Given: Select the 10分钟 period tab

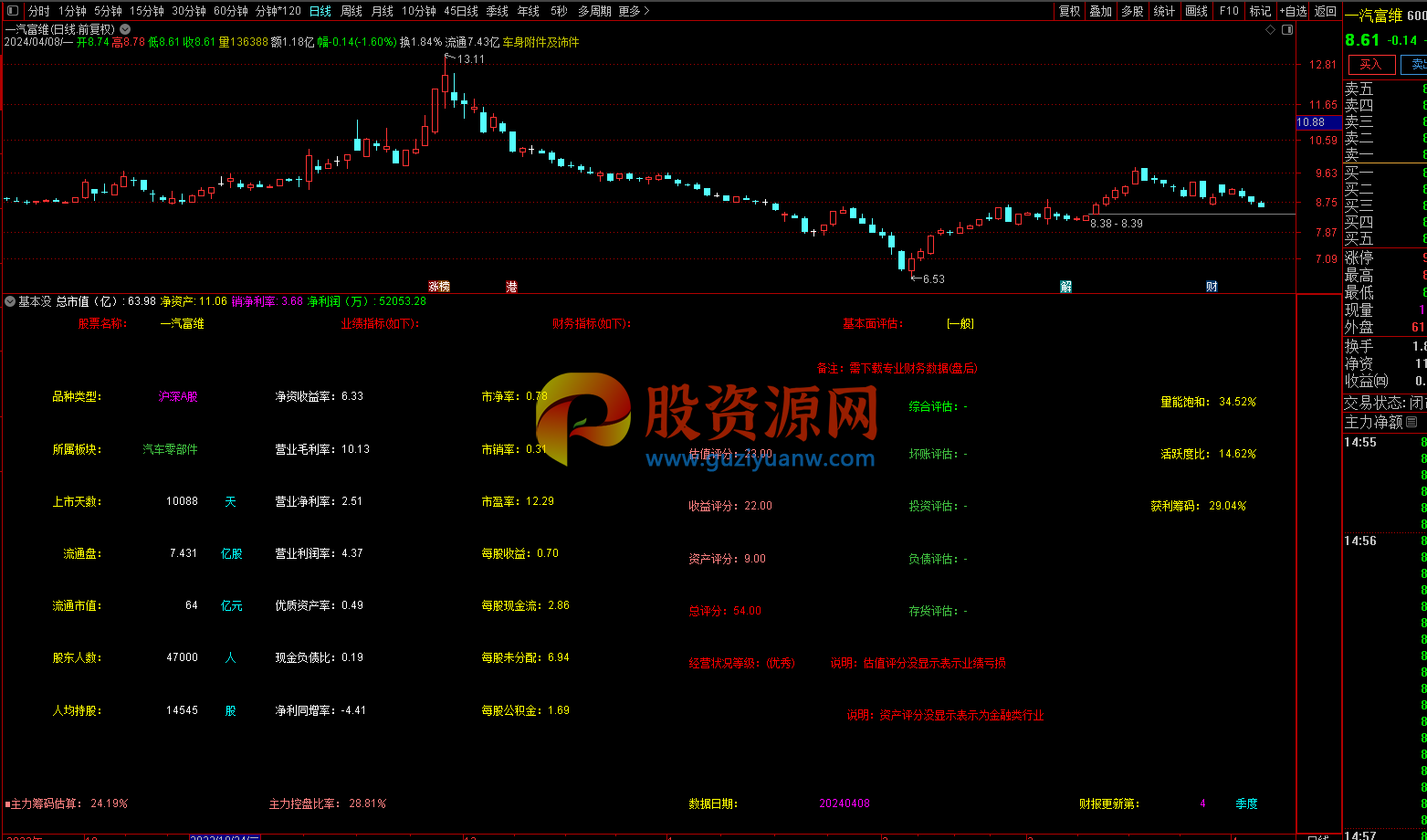Looking at the screenshot, I should click(x=419, y=11).
